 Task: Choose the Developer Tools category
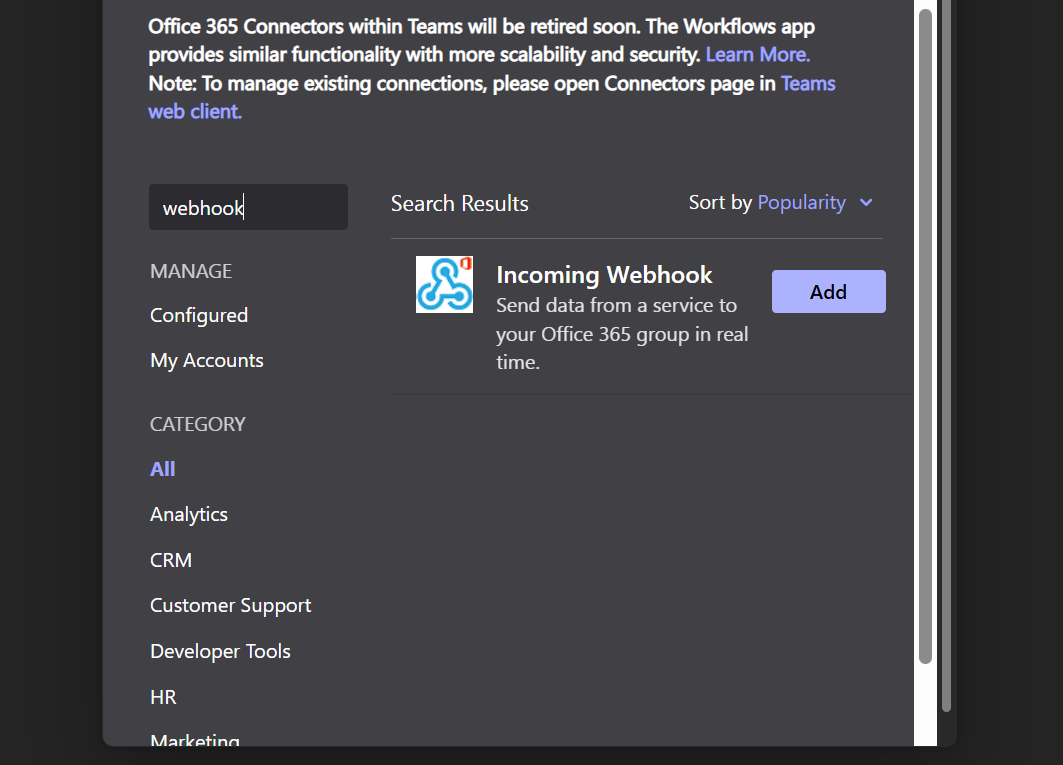[220, 650]
